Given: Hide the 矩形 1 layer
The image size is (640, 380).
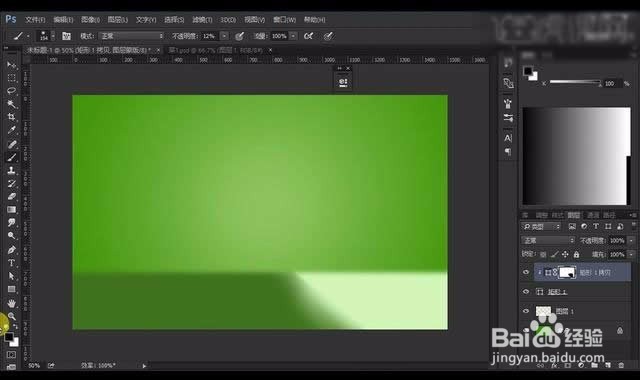Looking at the screenshot, I should (x=526, y=291).
